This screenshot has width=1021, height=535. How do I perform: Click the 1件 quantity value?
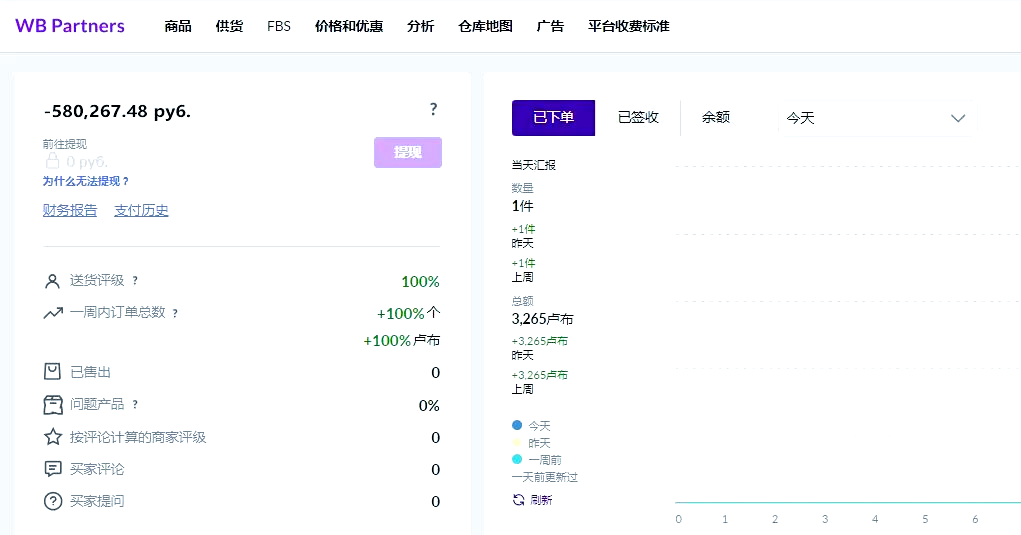click(x=522, y=206)
